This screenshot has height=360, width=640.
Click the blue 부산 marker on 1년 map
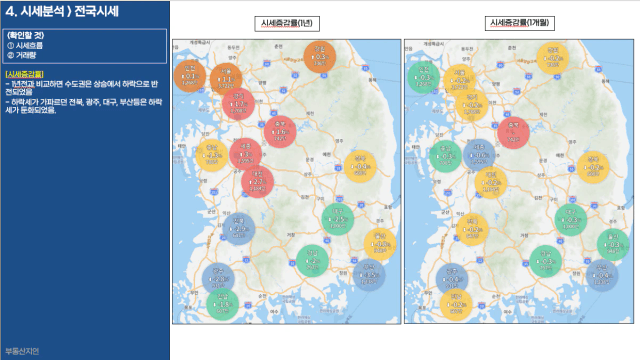tap(369, 275)
